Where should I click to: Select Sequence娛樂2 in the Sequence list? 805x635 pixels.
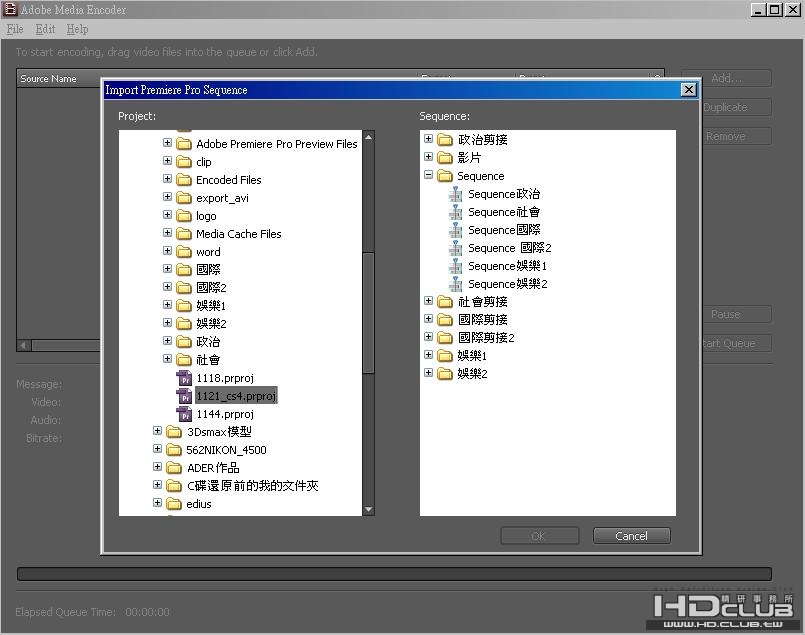[x=507, y=284]
